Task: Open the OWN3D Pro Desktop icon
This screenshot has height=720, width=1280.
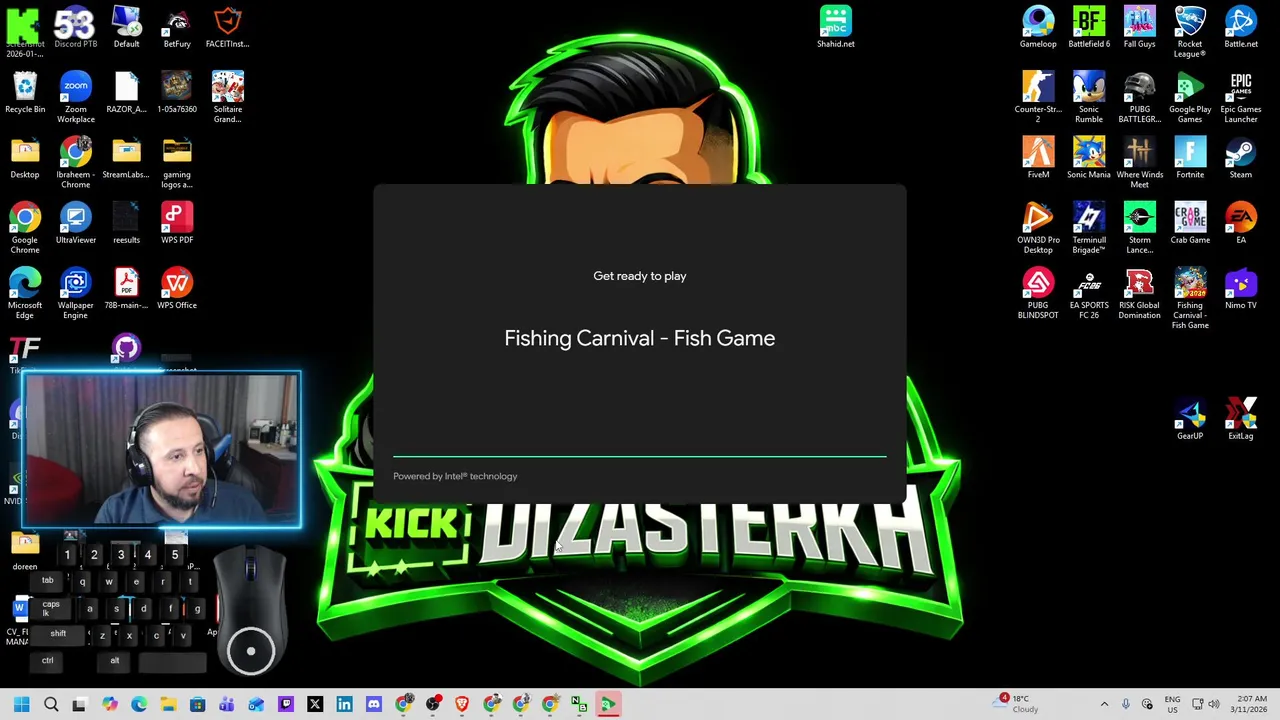Action: click(1038, 228)
